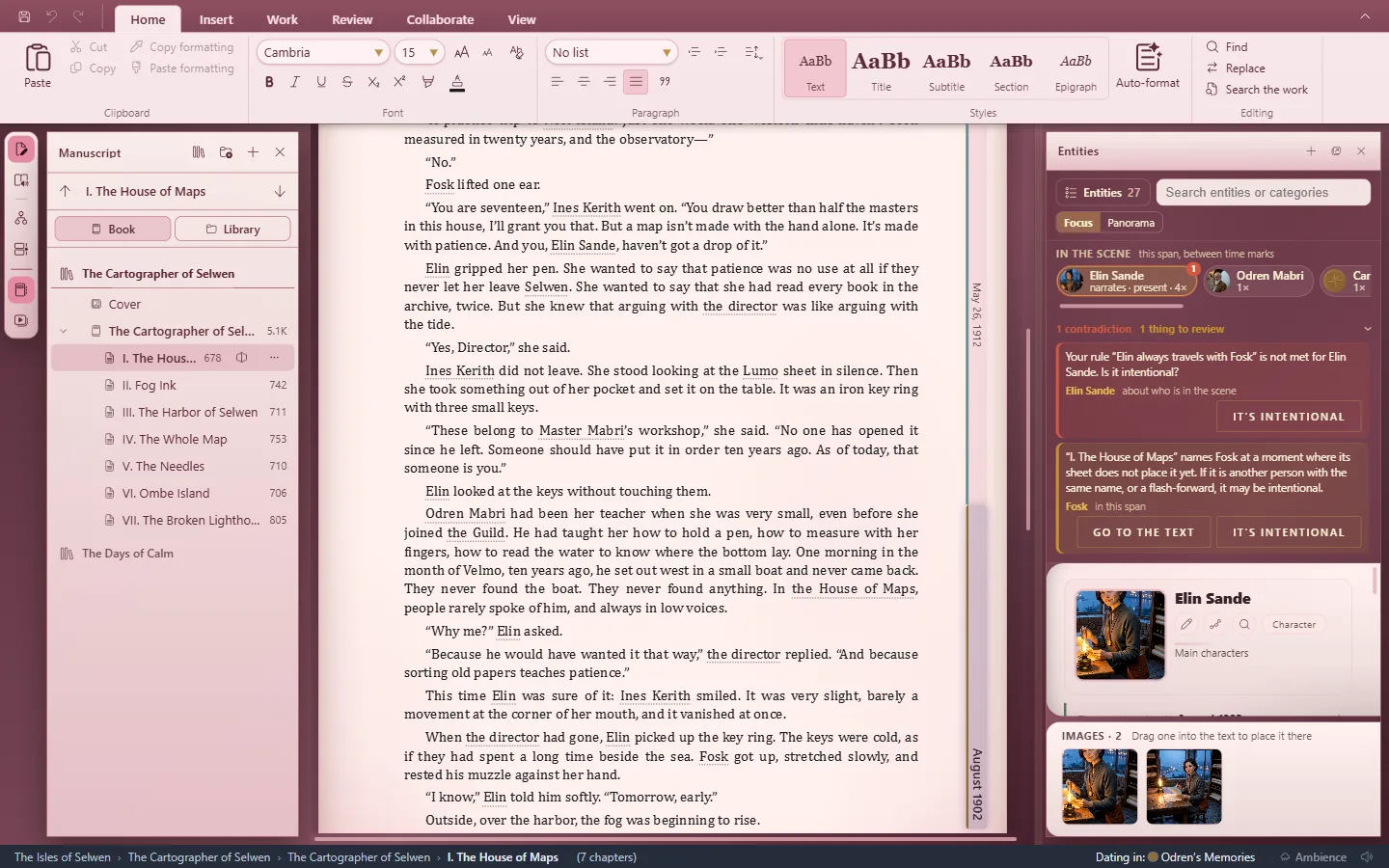This screenshot has height=868, width=1389.
Task: Open the hierarchy tree sidebar icon
Action: [x=21, y=218]
